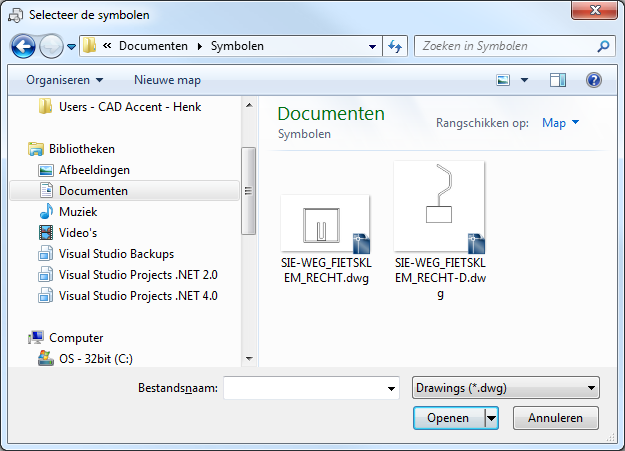Change view using the view mode icon
Screen dimensions: 625x451
tap(504, 79)
